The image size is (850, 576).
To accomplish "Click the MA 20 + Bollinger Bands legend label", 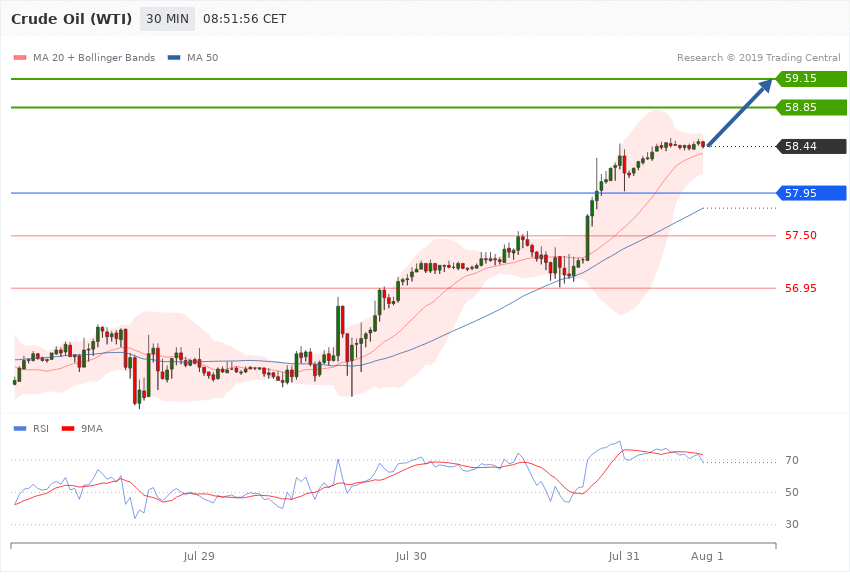I will pos(94,57).
